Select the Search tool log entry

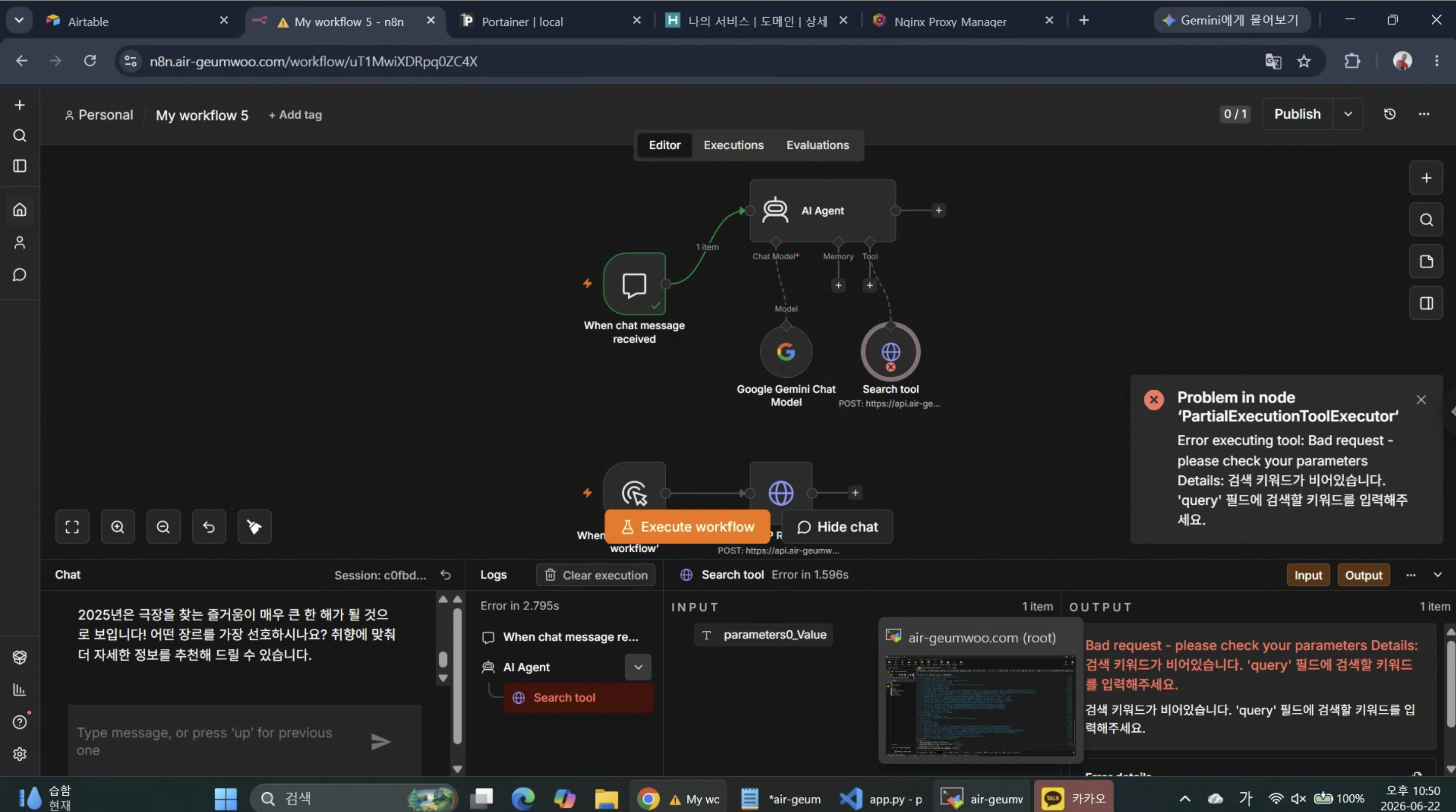(578, 697)
